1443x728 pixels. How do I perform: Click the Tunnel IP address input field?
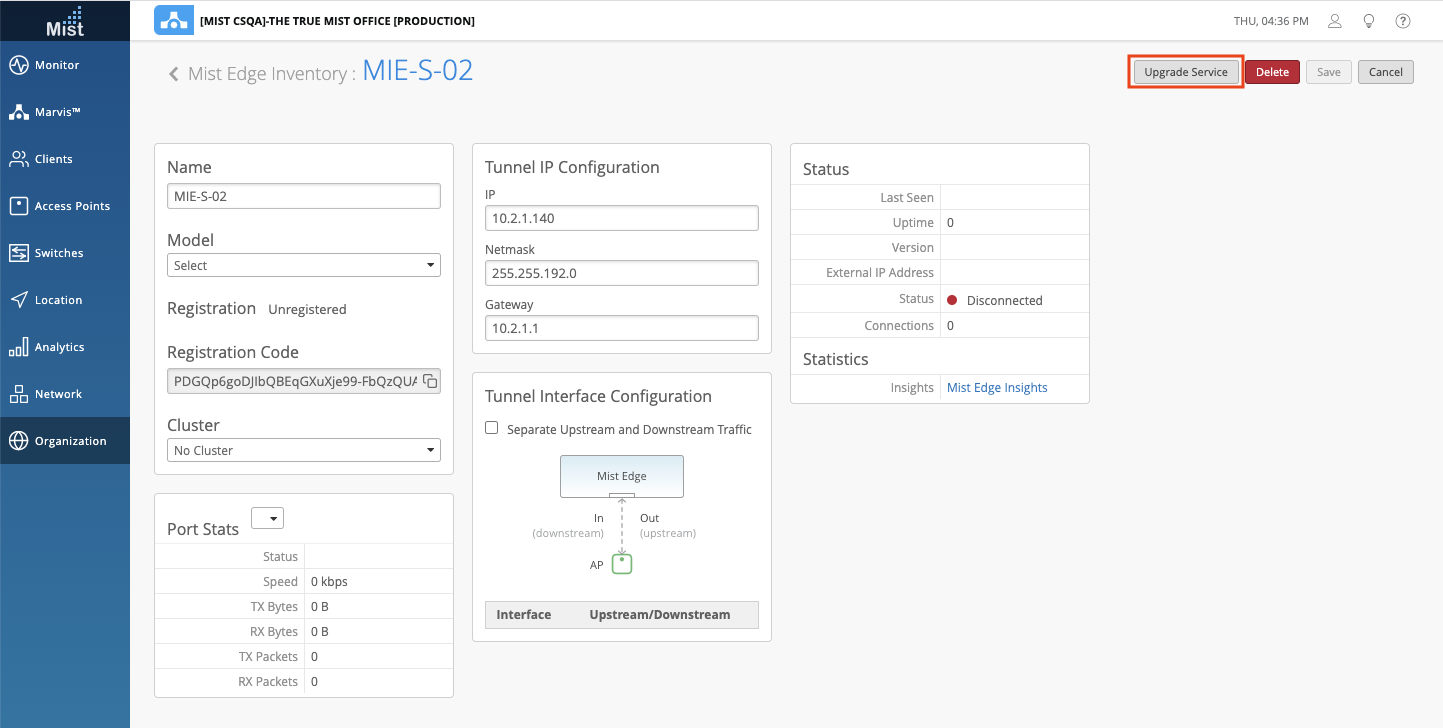[621, 218]
